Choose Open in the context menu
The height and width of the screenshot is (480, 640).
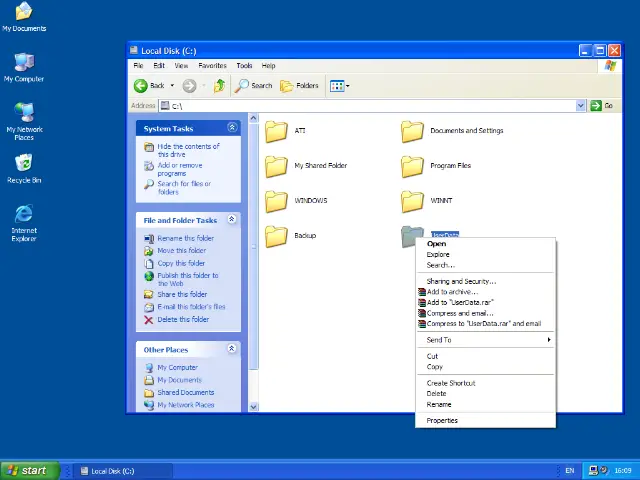click(x=485, y=244)
